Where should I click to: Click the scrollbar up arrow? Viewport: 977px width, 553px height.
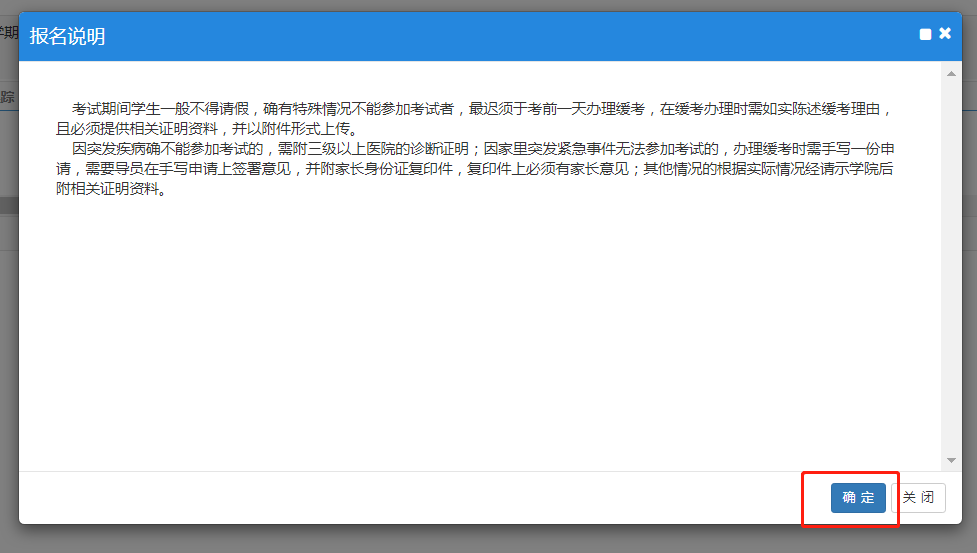tap(951, 74)
